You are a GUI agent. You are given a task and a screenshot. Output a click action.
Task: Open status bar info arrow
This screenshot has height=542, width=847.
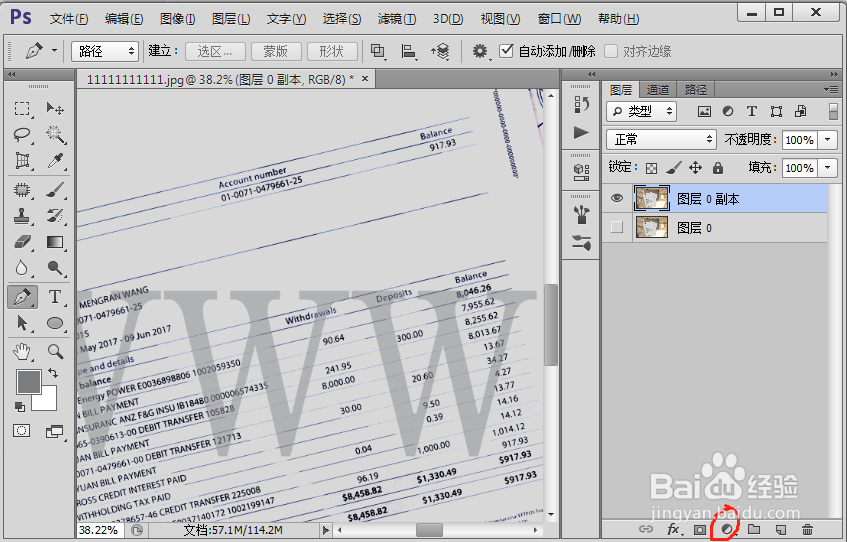point(325,530)
